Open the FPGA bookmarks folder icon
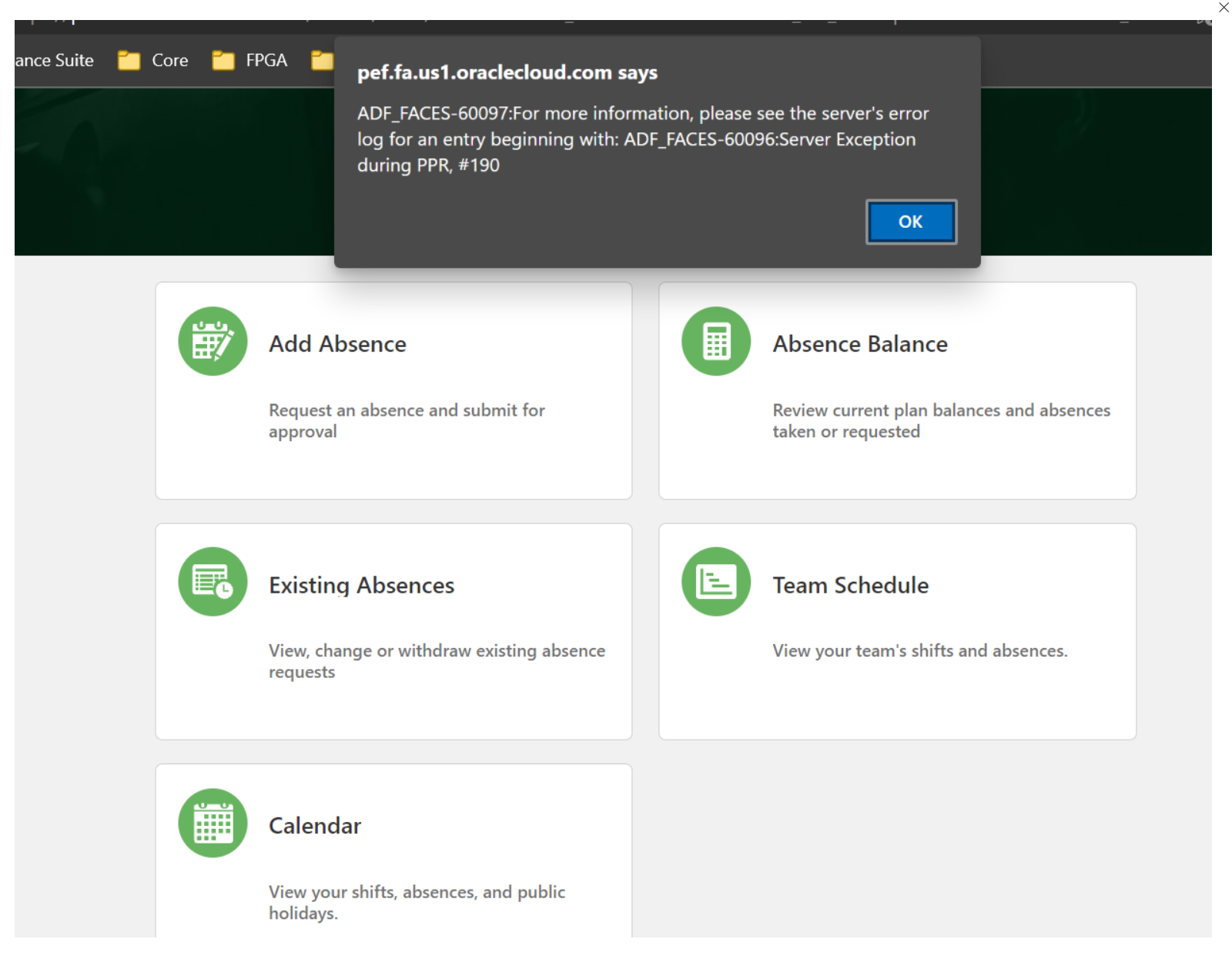This screenshot has height=959, width=1232. (x=223, y=60)
